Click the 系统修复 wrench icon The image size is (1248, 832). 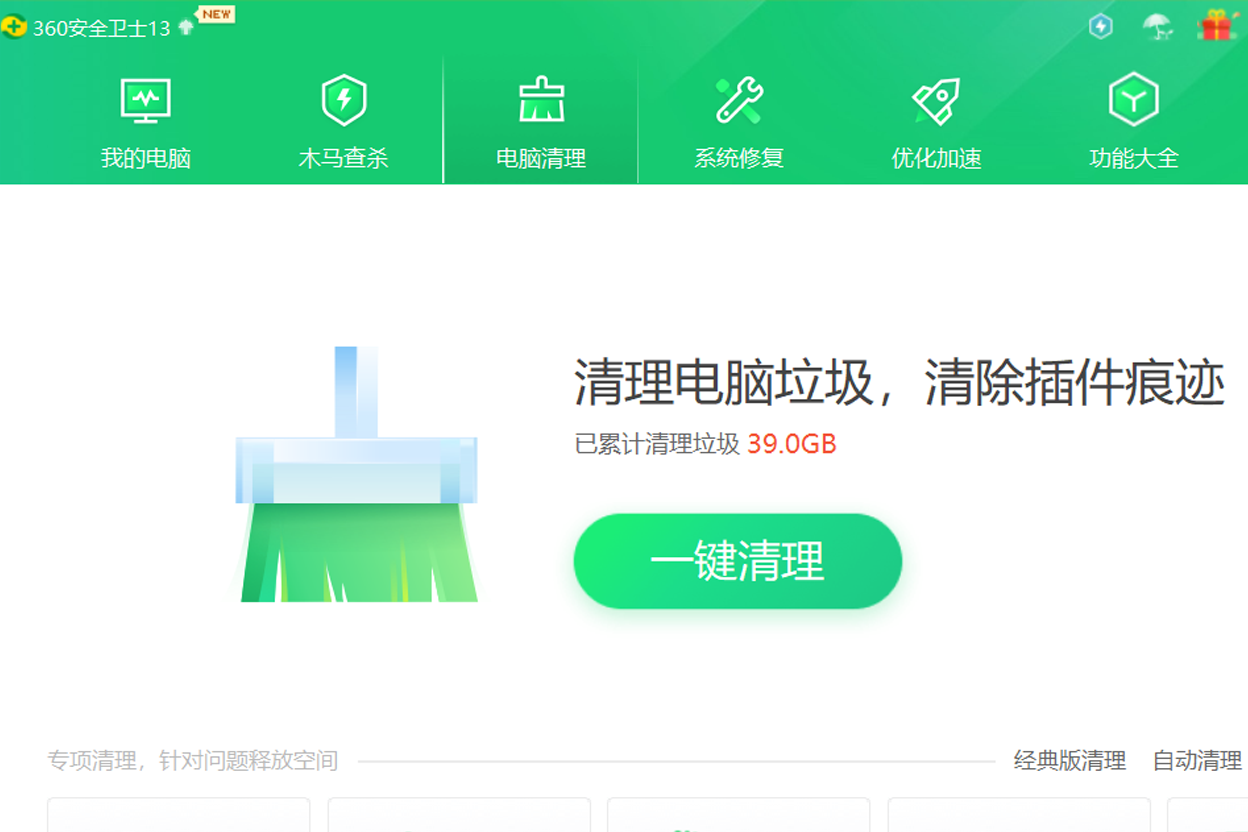pyautogui.click(x=739, y=100)
